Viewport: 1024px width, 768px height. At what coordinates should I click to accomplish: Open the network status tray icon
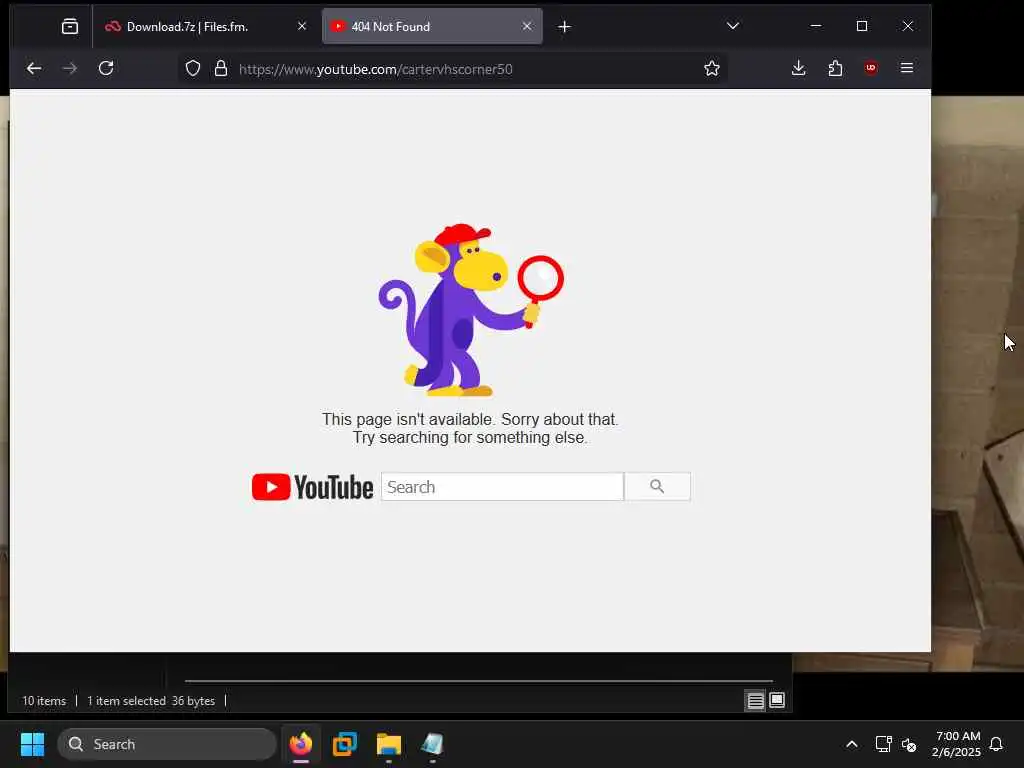(x=884, y=744)
